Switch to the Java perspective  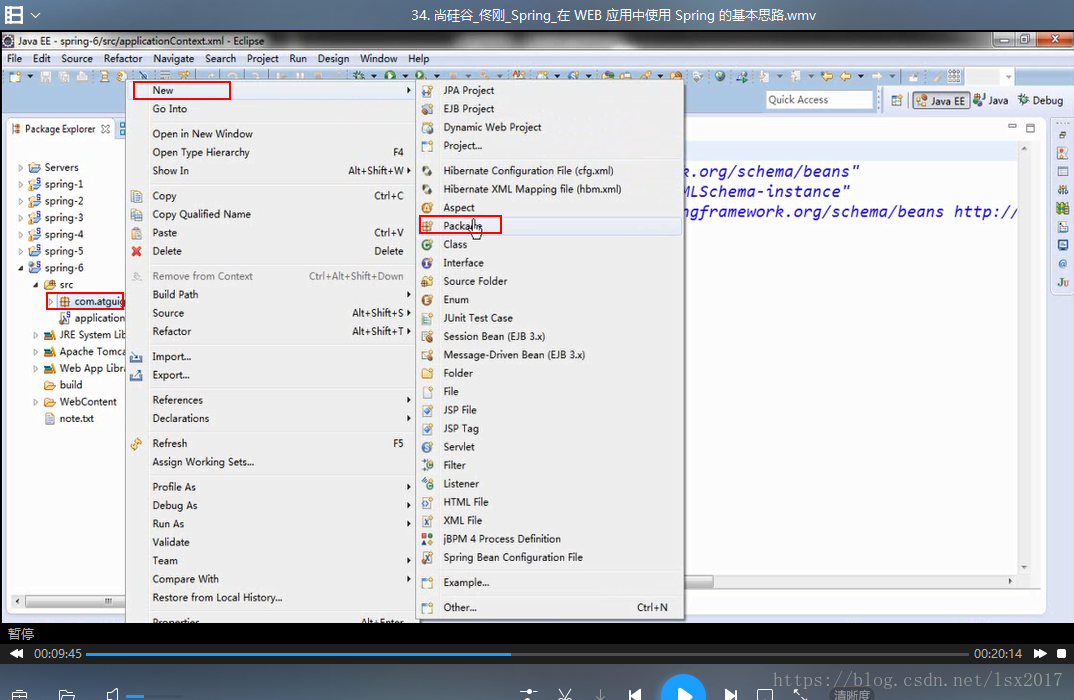(990, 100)
